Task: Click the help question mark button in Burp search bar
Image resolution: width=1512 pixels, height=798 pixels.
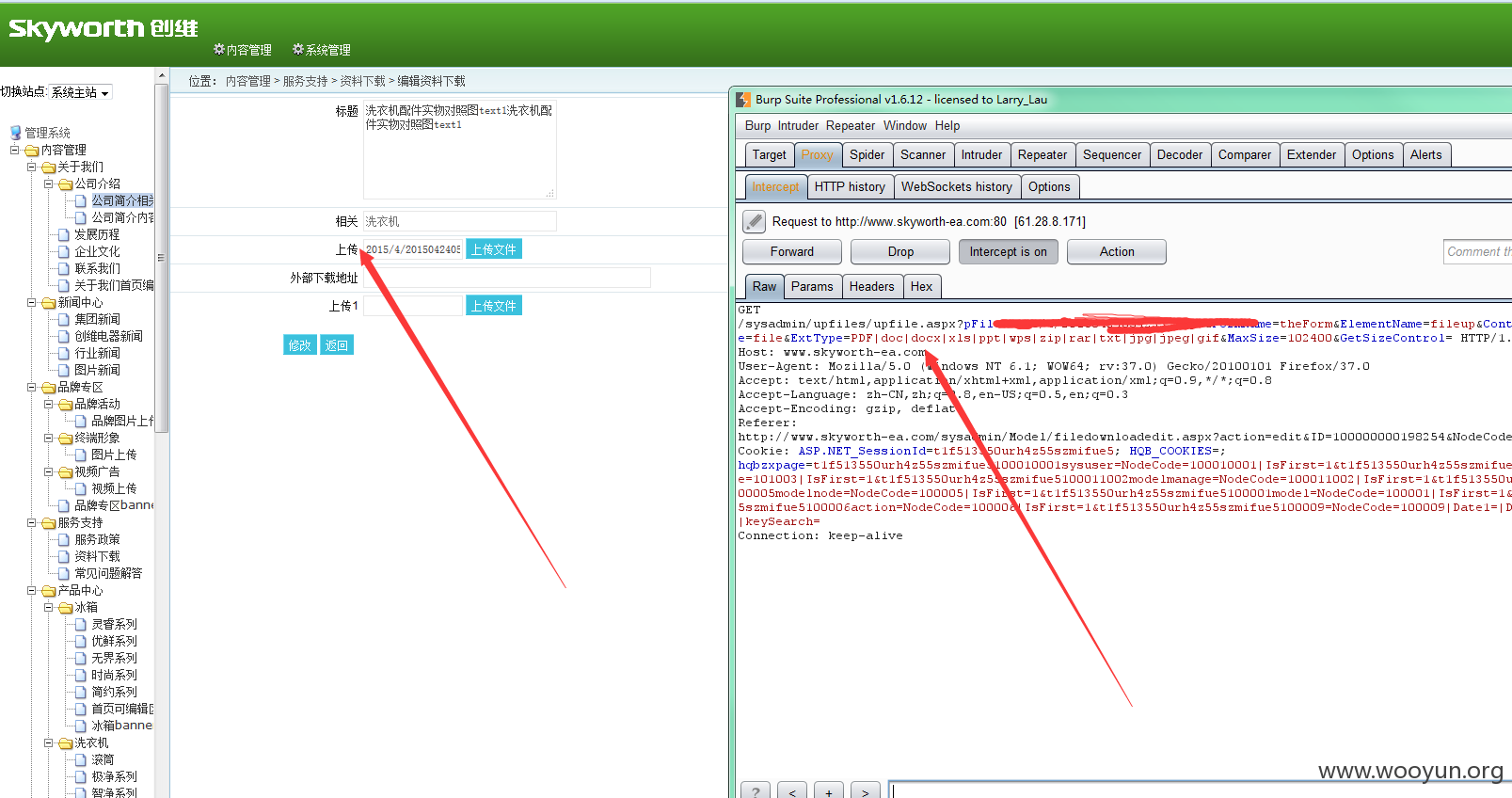Action: 756,791
